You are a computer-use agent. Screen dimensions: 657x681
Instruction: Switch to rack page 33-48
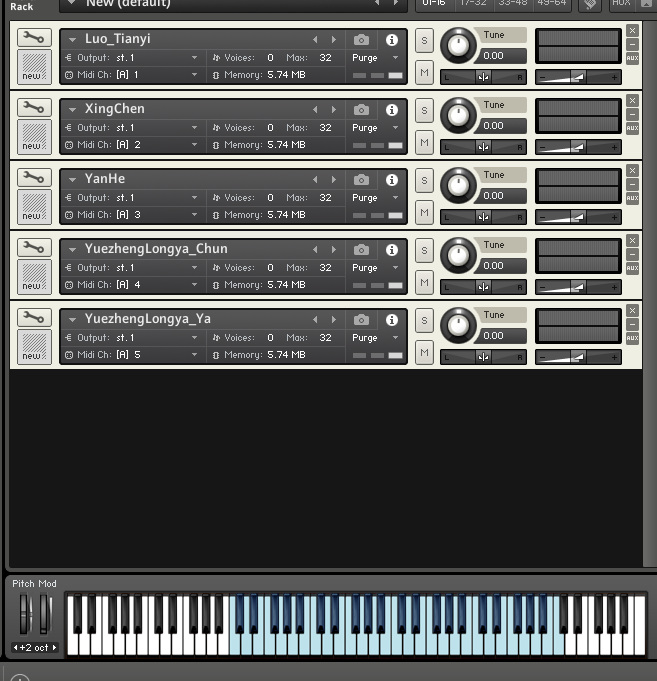click(x=512, y=4)
